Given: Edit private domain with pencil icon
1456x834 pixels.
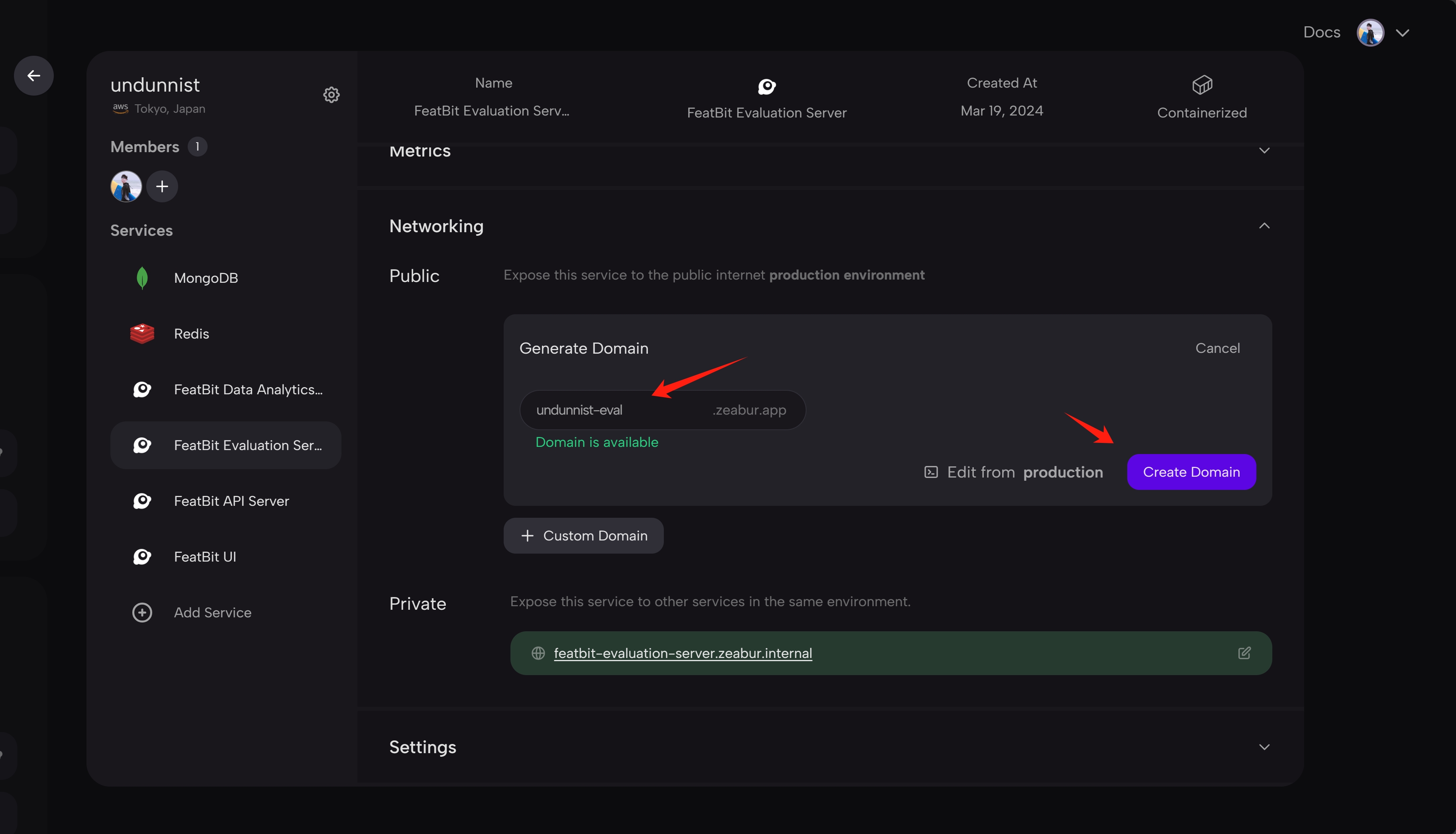Looking at the screenshot, I should click(1244, 653).
